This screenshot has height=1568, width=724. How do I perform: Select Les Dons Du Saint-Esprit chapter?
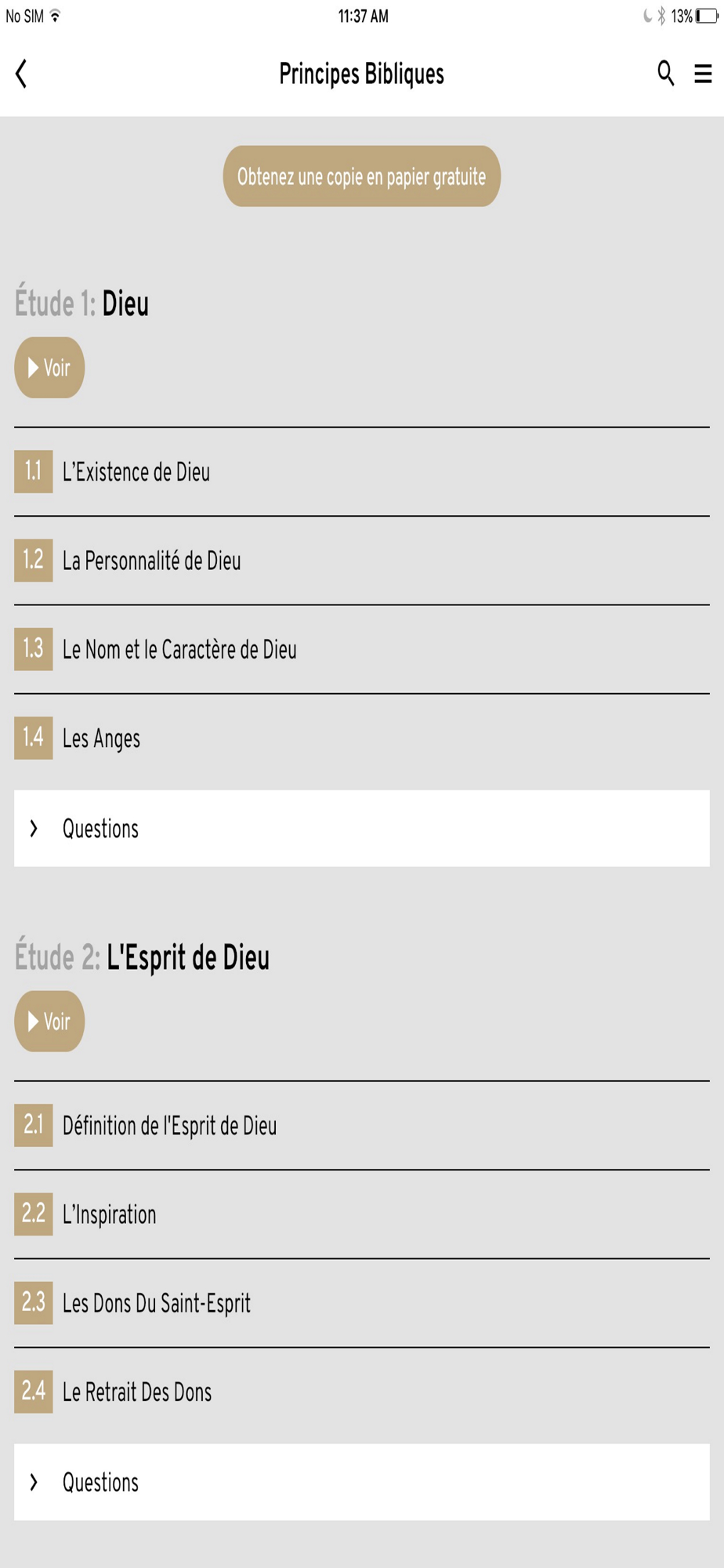(x=362, y=1303)
